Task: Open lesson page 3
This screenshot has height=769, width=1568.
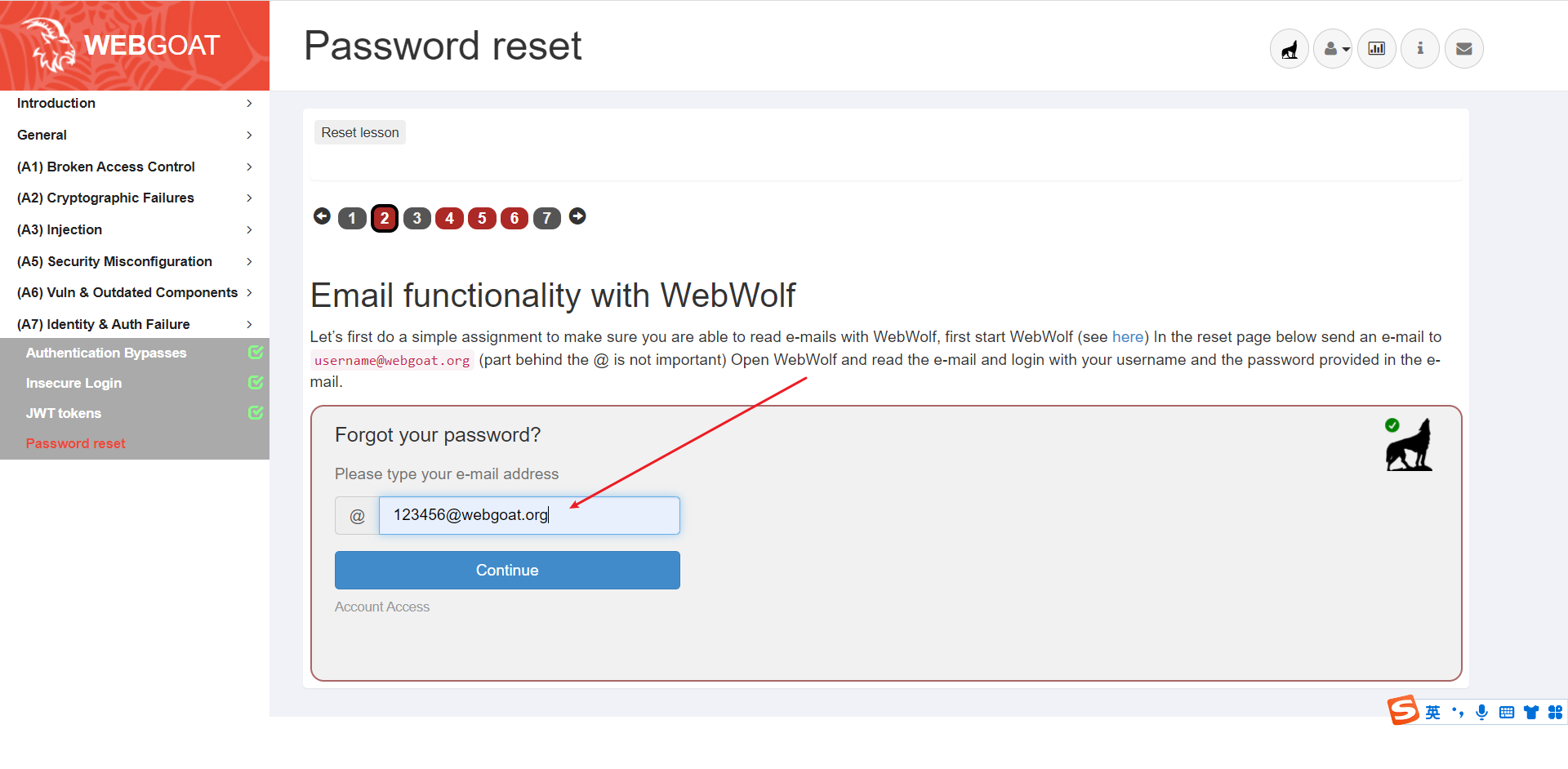Action: [x=417, y=218]
